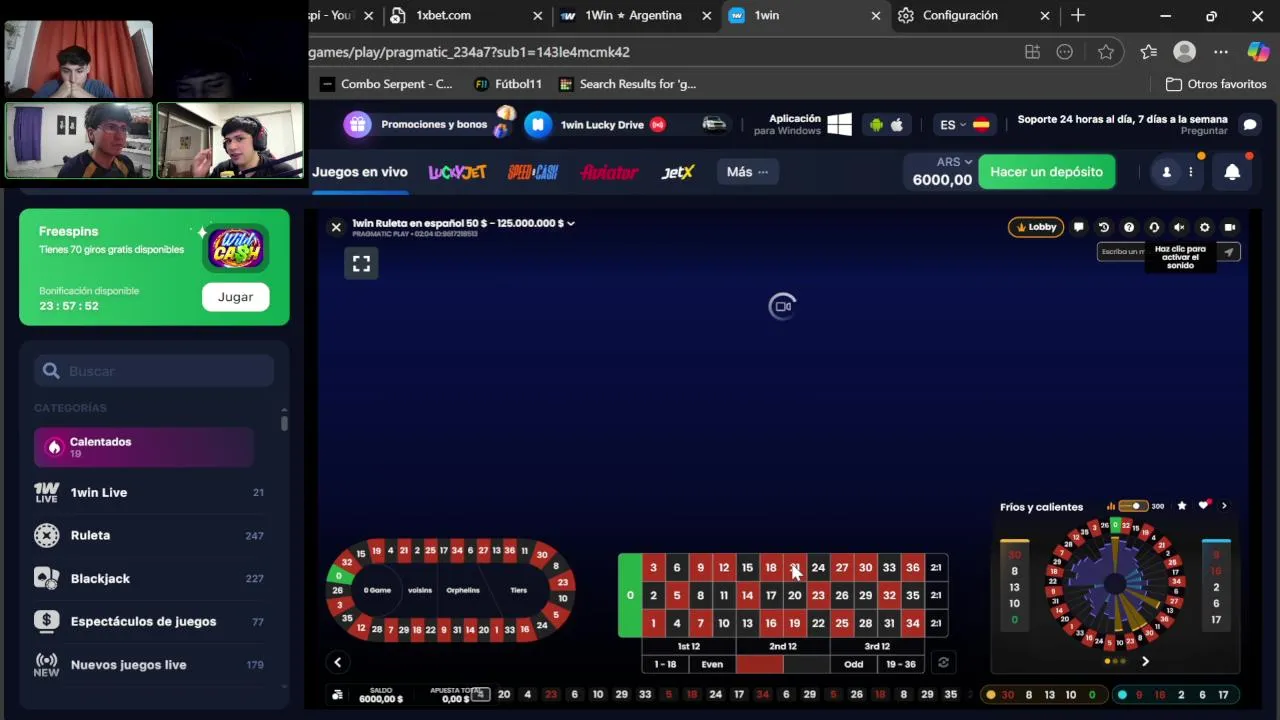Click top-row 2:1 column bet
This screenshot has height=720, width=1280.
(936, 567)
